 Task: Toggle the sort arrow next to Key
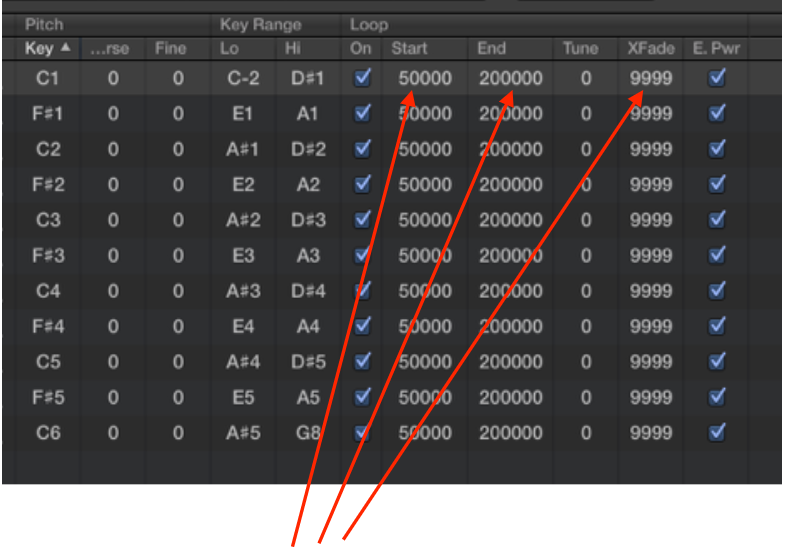pyautogui.click(x=66, y=48)
